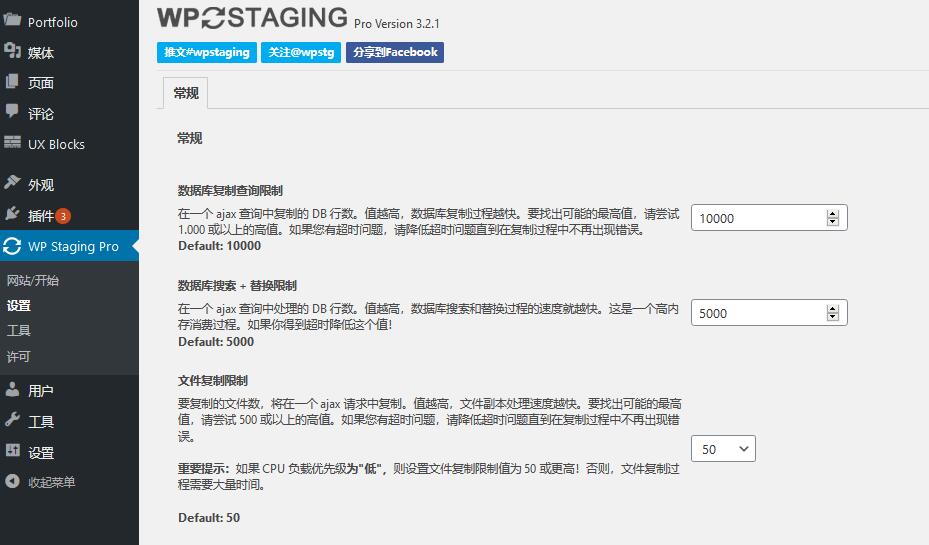Click the Default: 5000 text
This screenshot has width=929, height=545.
click(216, 342)
